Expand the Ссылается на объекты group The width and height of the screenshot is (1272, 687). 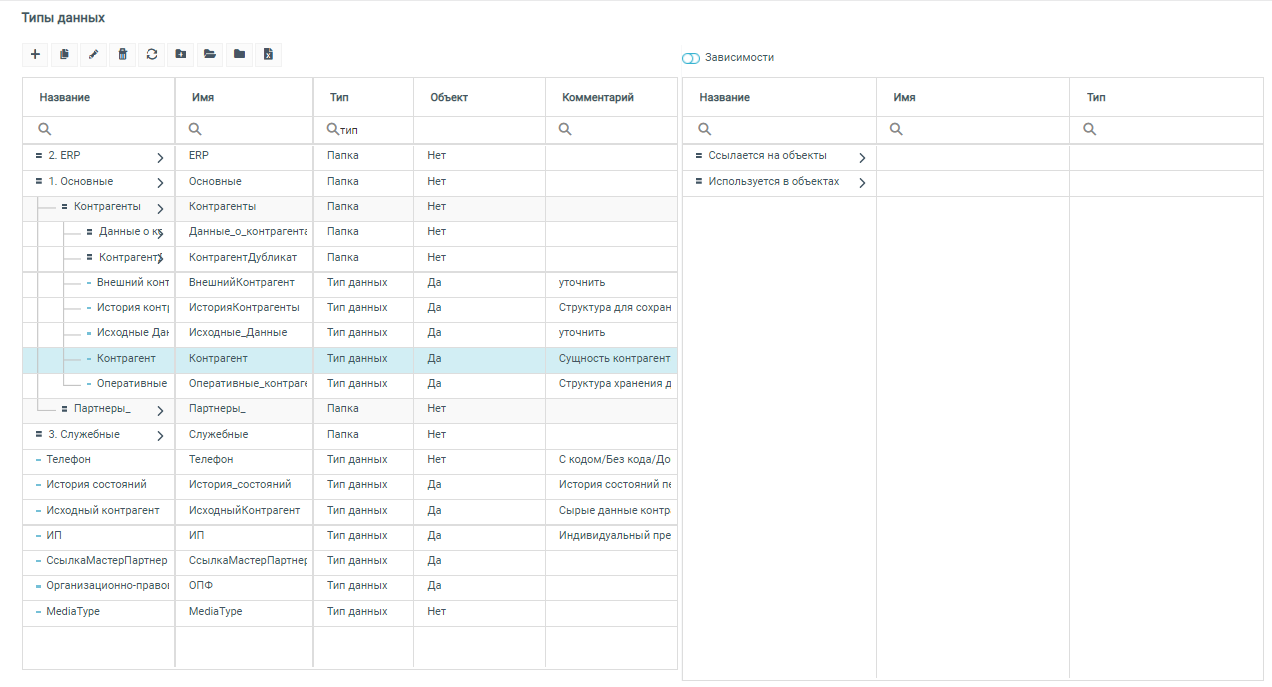pyautogui.click(x=862, y=157)
